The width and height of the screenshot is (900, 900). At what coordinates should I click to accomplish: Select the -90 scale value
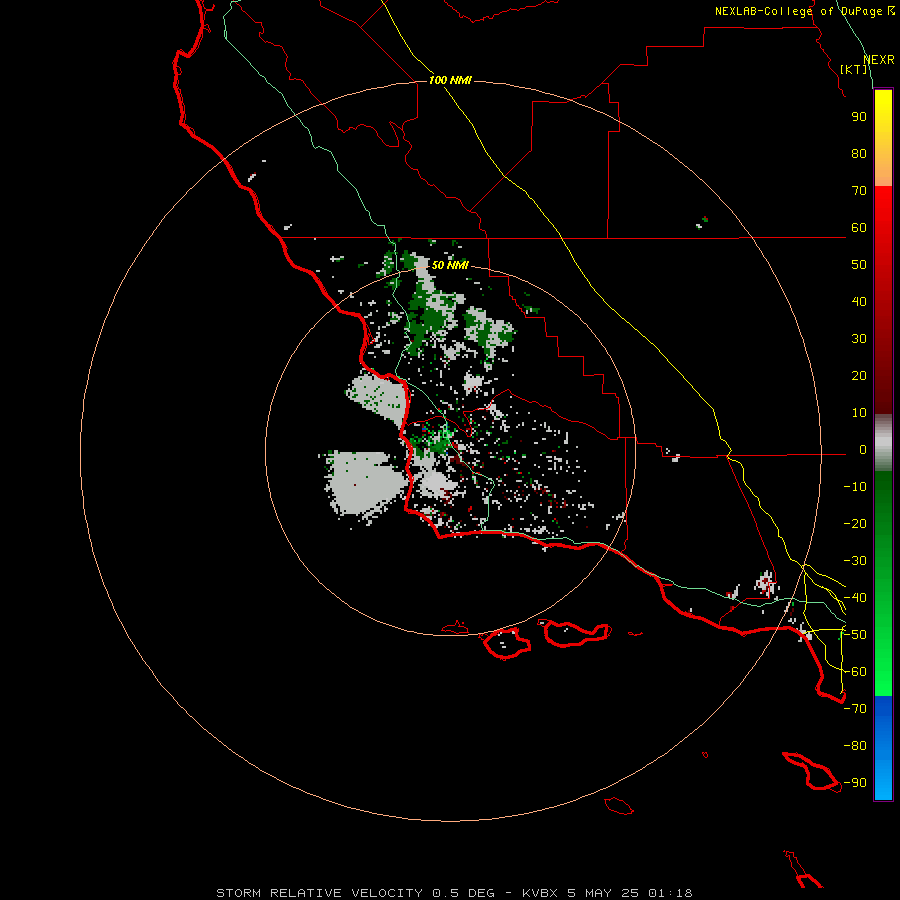click(x=855, y=783)
